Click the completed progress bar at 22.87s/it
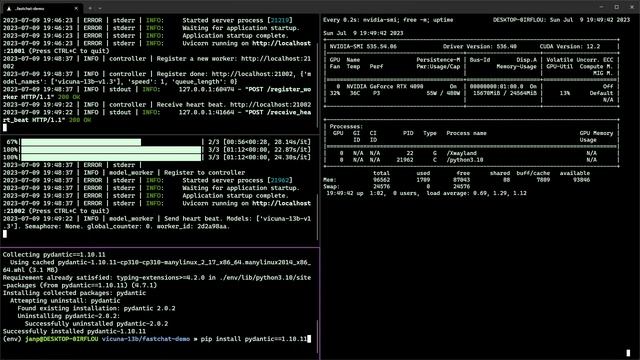The image size is (640, 360). [x=111, y=150]
